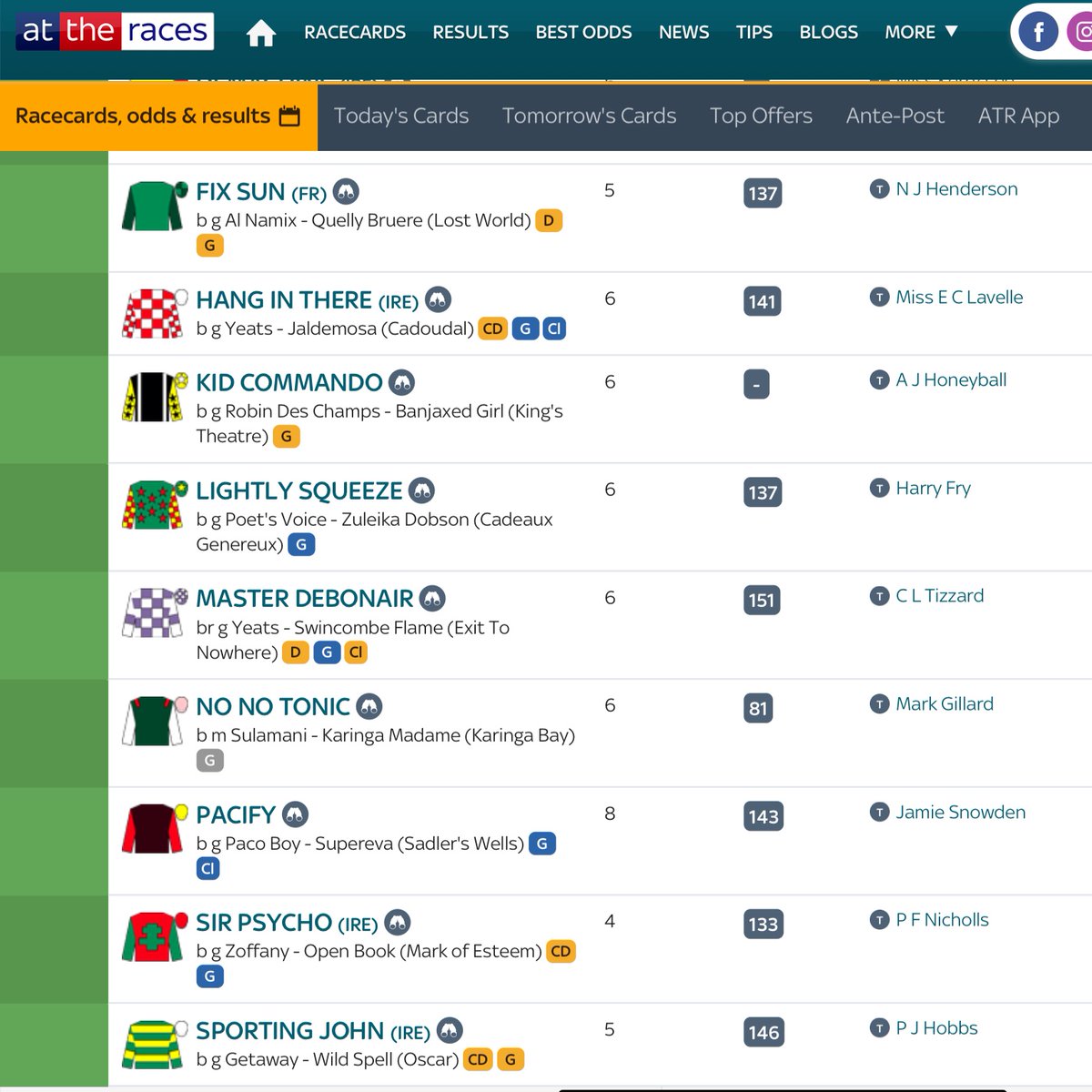1092x1092 pixels.
Task: Open binoculars tracker icon for Fix Sun
Action: [346, 192]
